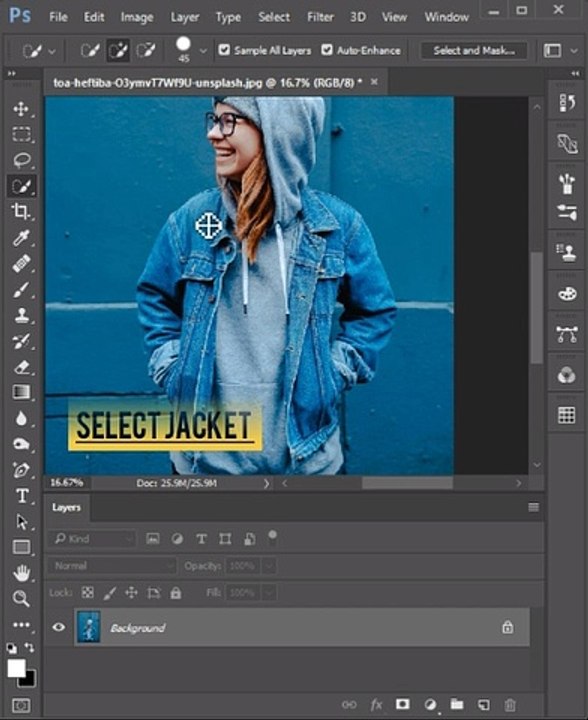Select the Clone Stamp tool
This screenshot has height=720, width=588.
21,315
